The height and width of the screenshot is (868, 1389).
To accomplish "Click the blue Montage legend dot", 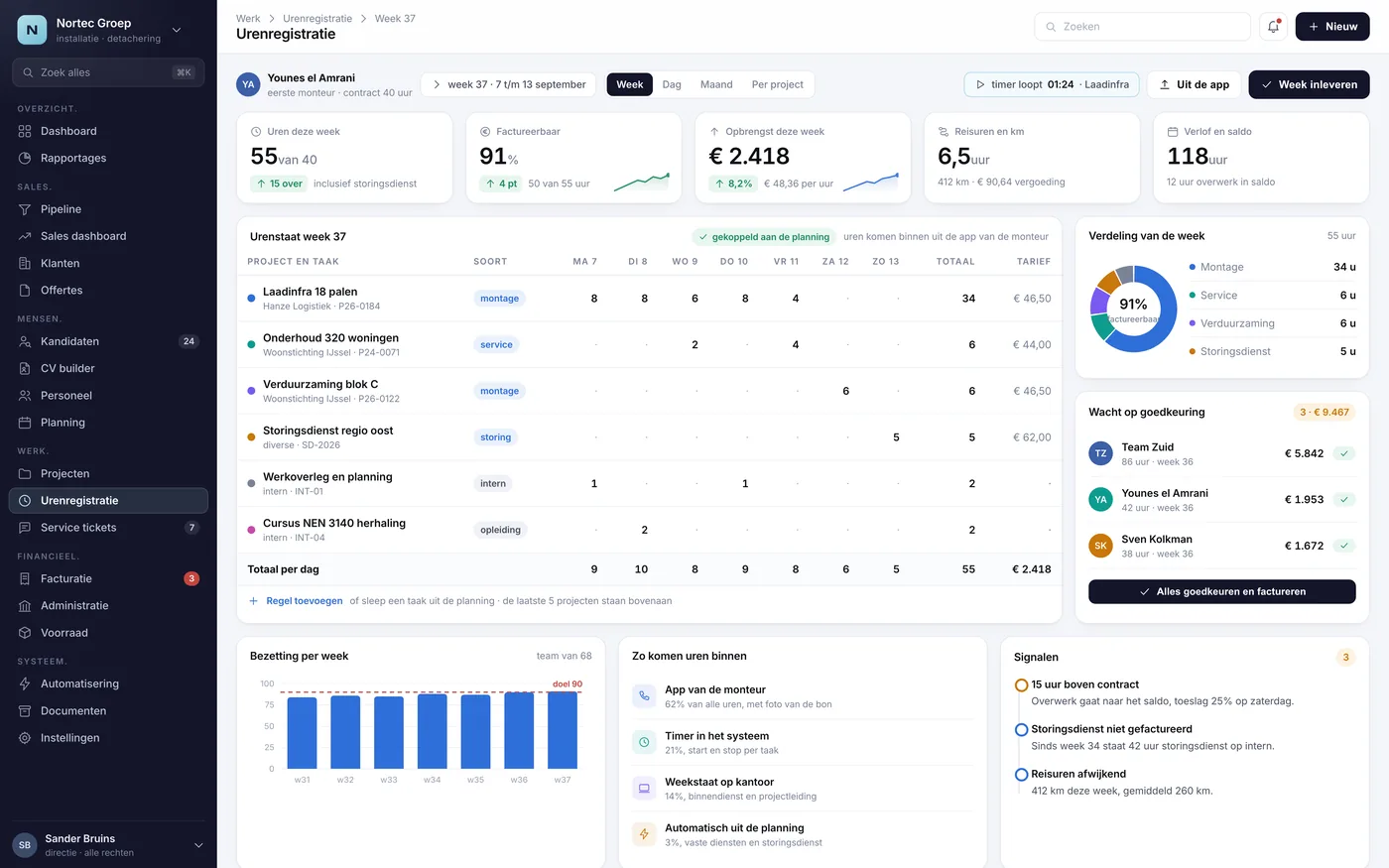I will click(x=1192, y=267).
